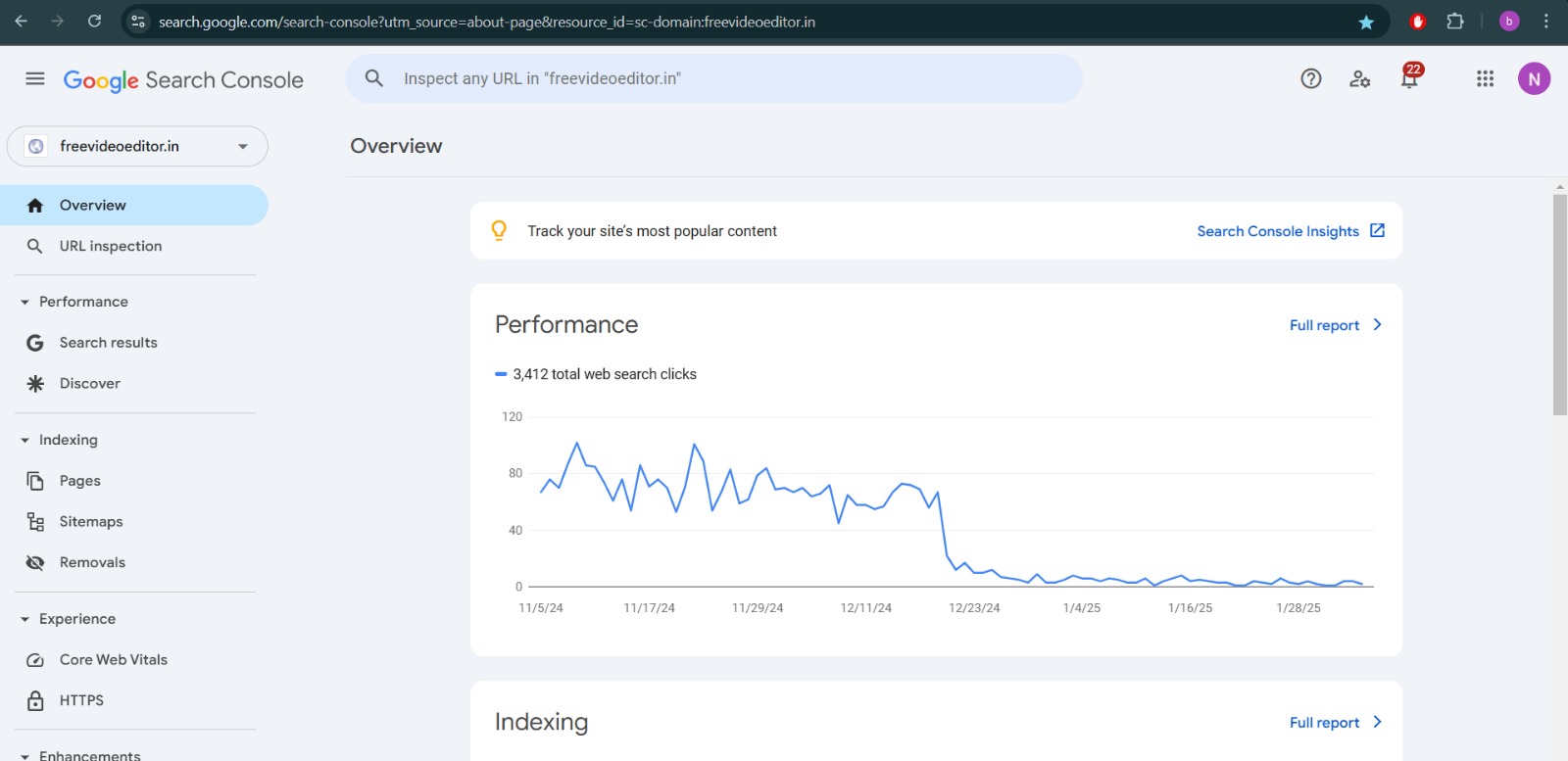1568x761 pixels.
Task: Open Chrome profile b avatar
Action: (x=1509, y=22)
